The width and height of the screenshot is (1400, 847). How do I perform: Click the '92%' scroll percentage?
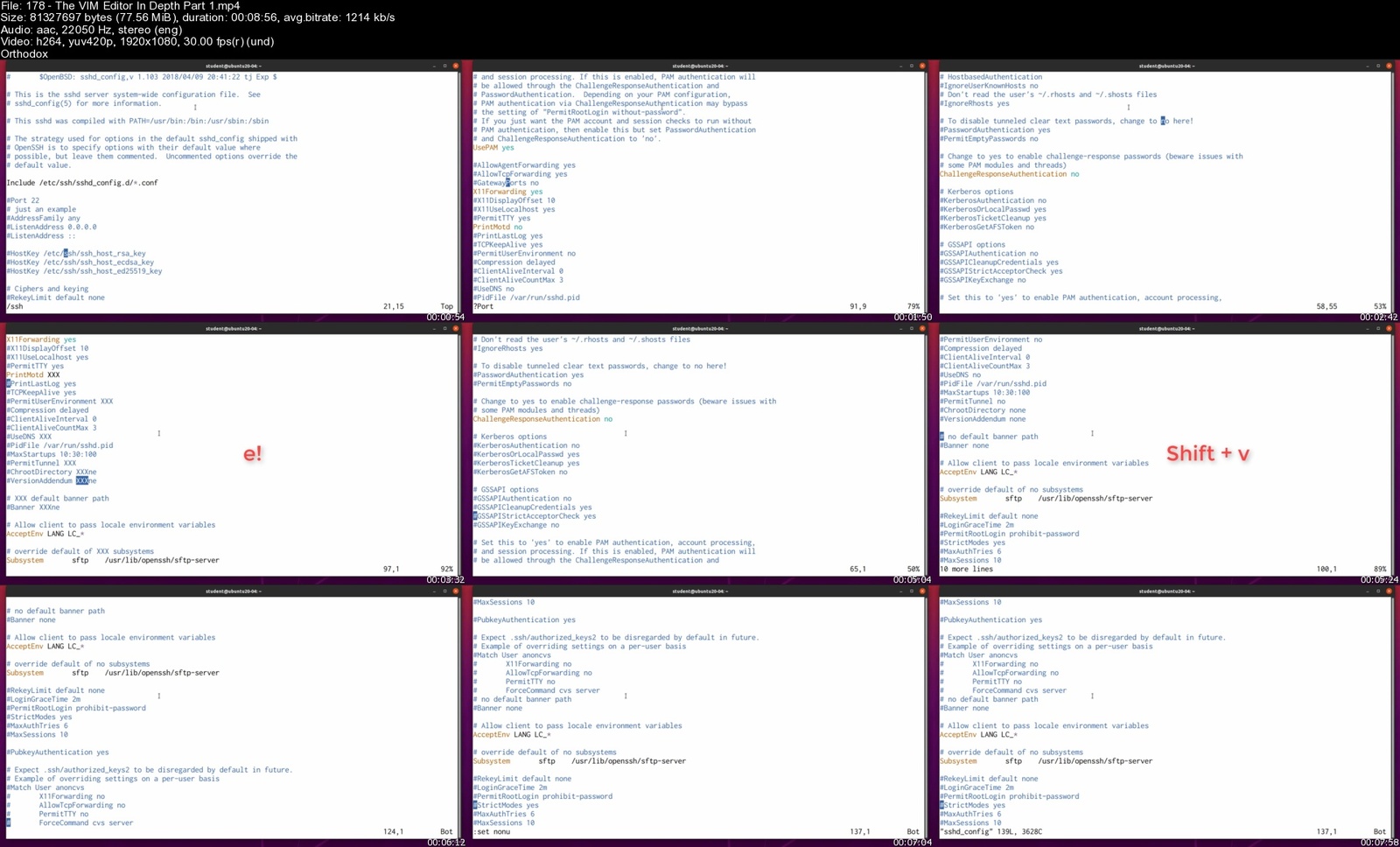tap(447, 569)
